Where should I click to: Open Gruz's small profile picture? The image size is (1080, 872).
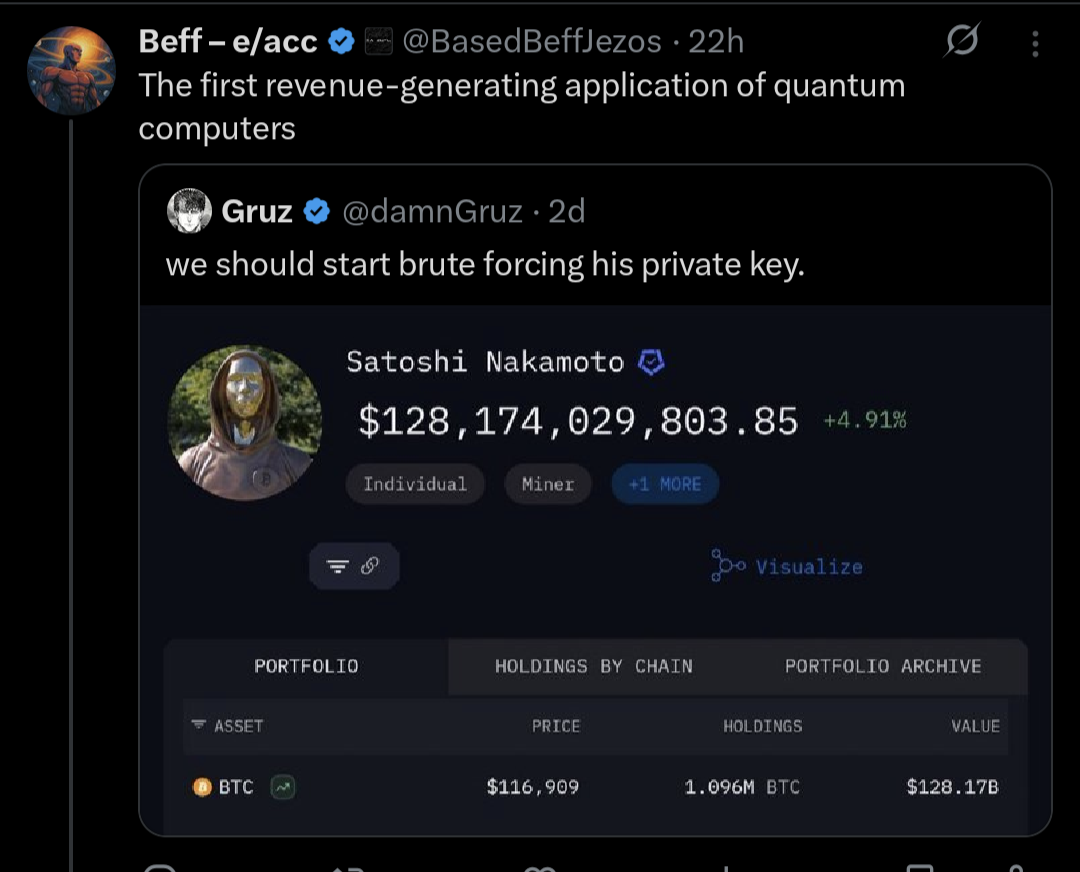[x=189, y=211]
